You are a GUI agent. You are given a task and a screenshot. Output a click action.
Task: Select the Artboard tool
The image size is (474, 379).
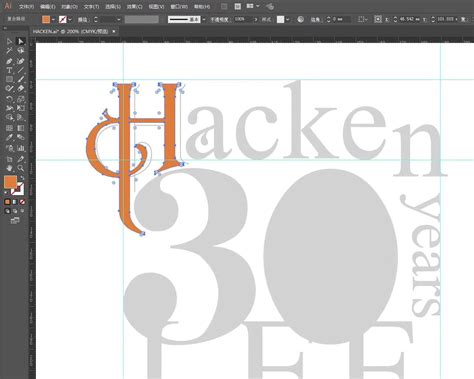tap(9, 159)
